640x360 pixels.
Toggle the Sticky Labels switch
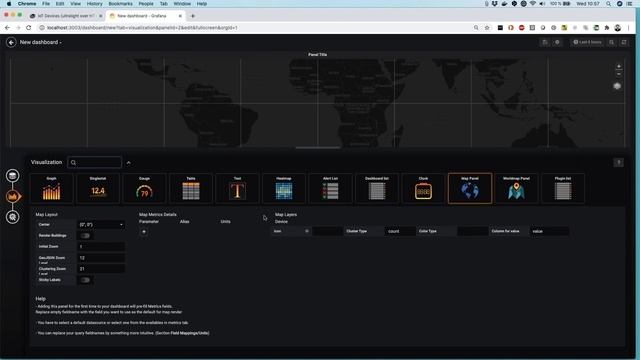click(x=85, y=280)
